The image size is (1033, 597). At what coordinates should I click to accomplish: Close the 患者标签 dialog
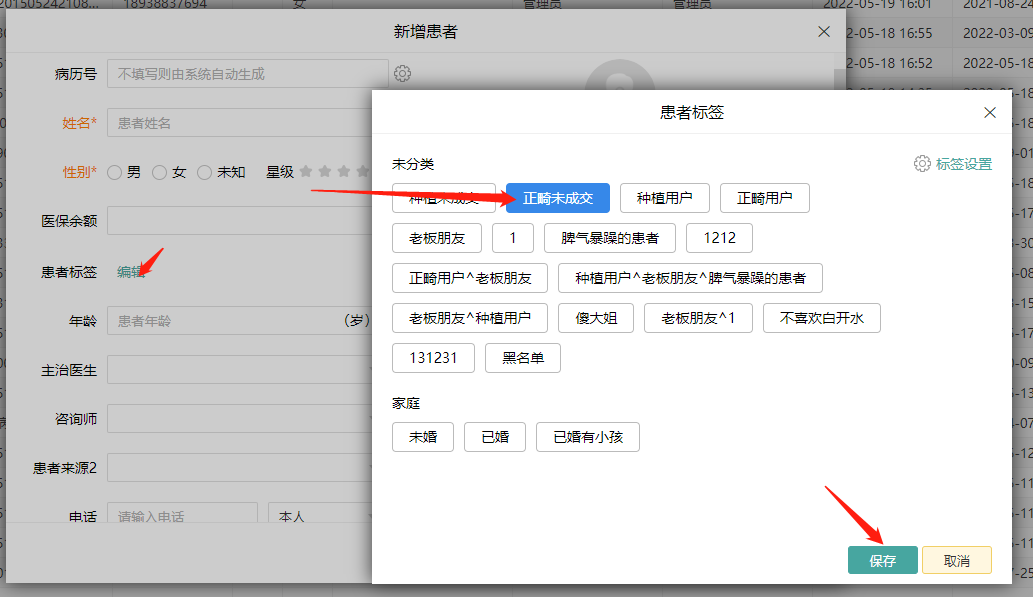pos(990,113)
